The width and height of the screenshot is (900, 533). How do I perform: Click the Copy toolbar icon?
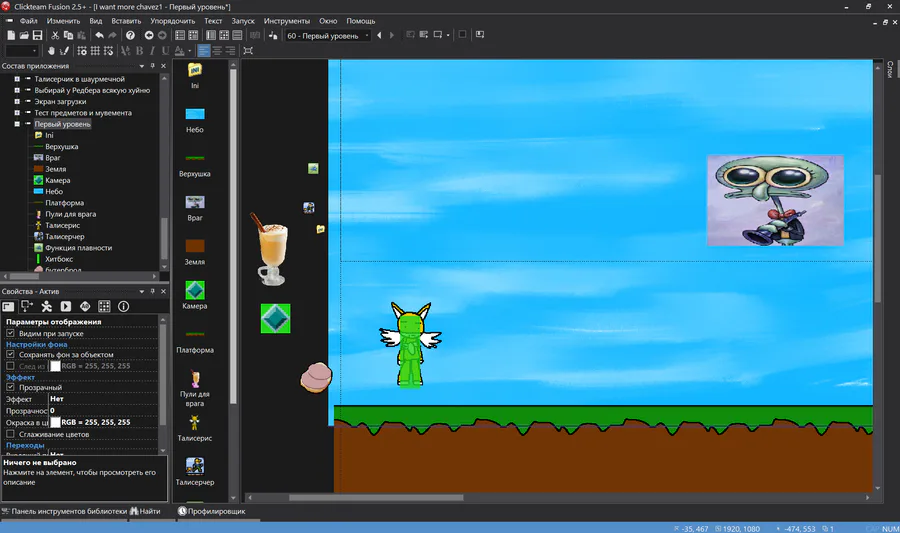68,36
